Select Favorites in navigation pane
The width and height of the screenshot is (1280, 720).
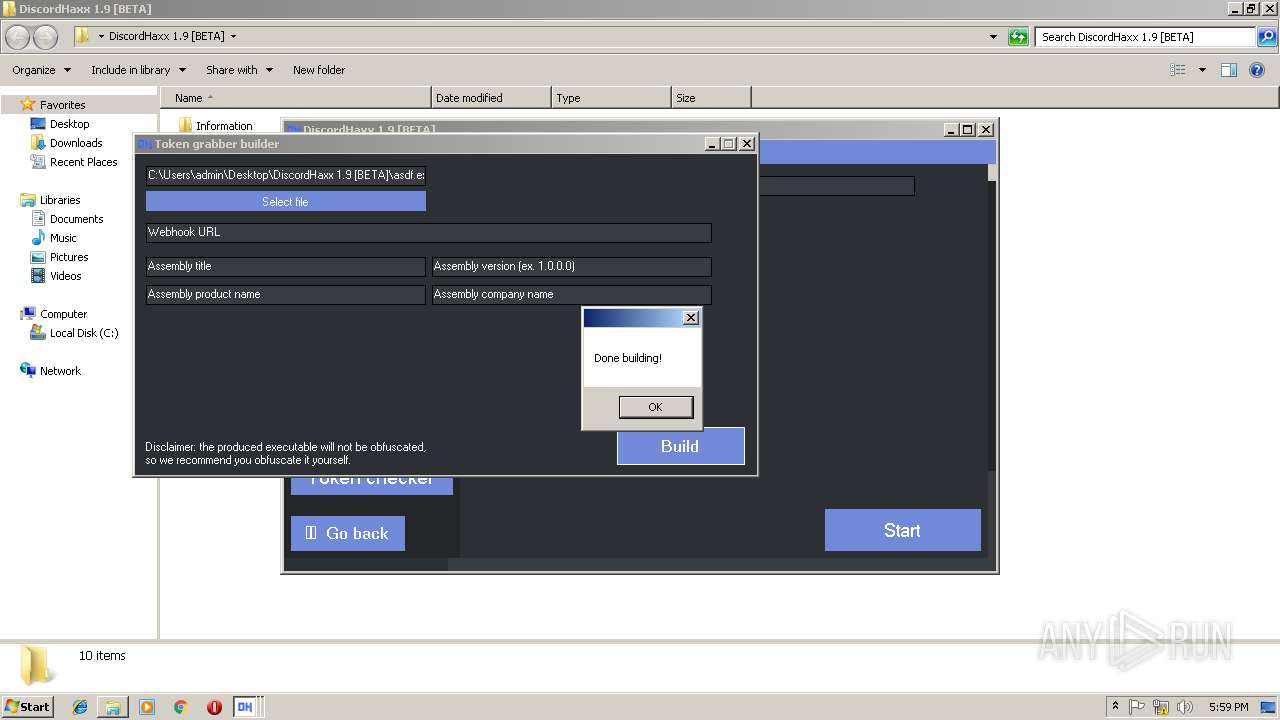62,105
